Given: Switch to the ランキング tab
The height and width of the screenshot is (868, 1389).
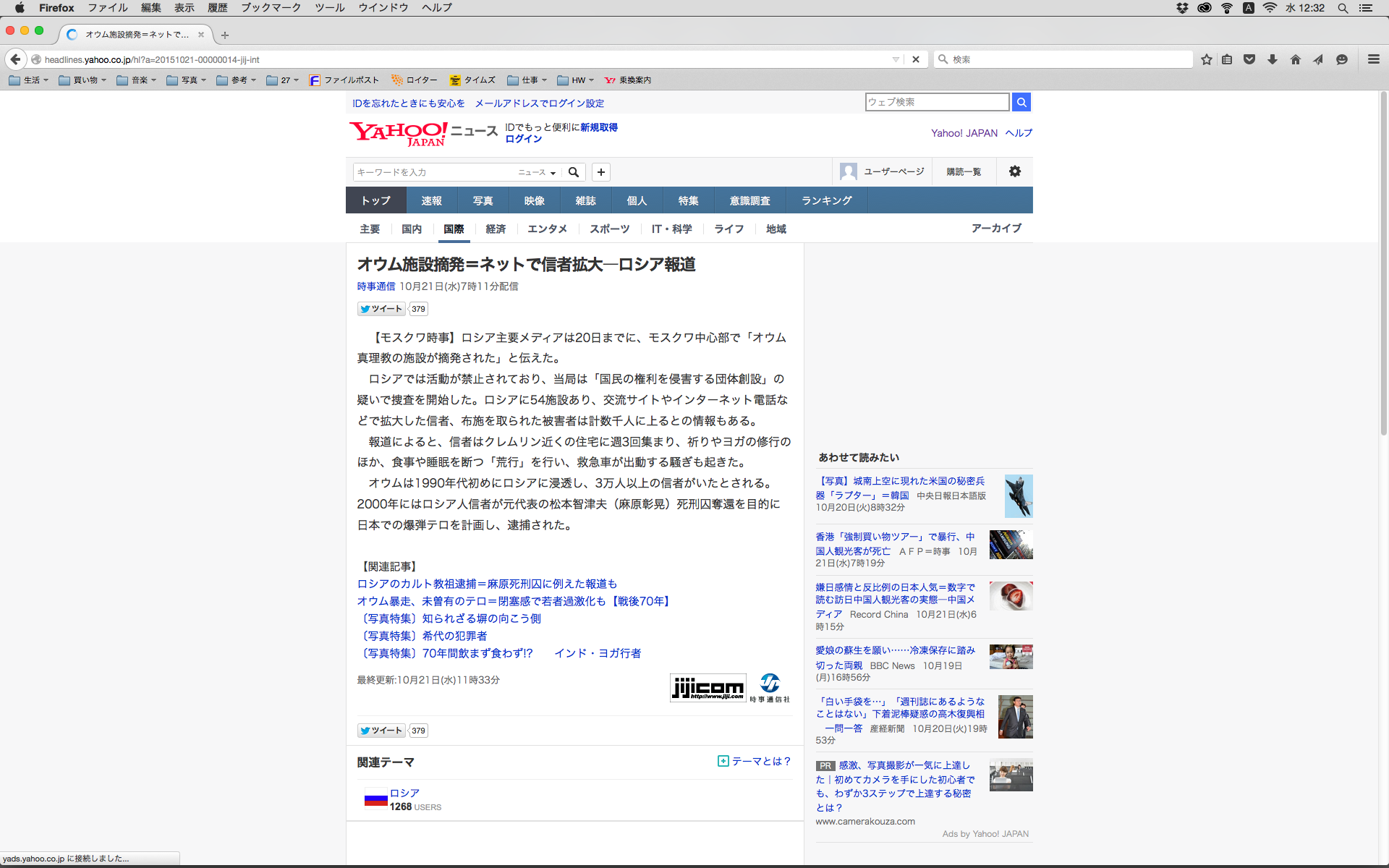Looking at the screenshot, I should coord(826,200).
